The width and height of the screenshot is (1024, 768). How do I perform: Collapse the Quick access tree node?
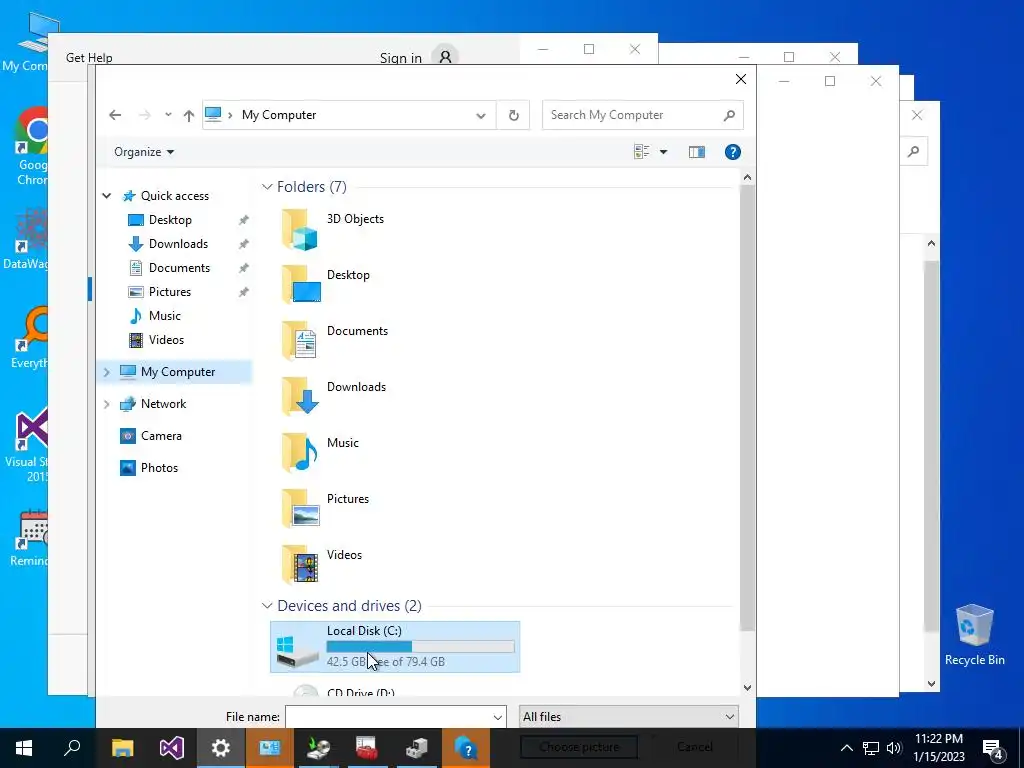pos(106,196)
